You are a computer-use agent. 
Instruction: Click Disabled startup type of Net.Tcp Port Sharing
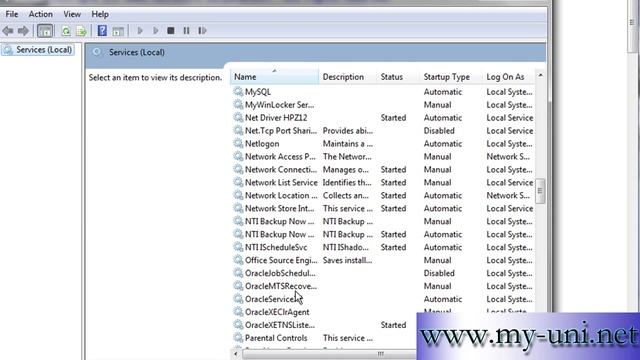(x=439, y=131)
